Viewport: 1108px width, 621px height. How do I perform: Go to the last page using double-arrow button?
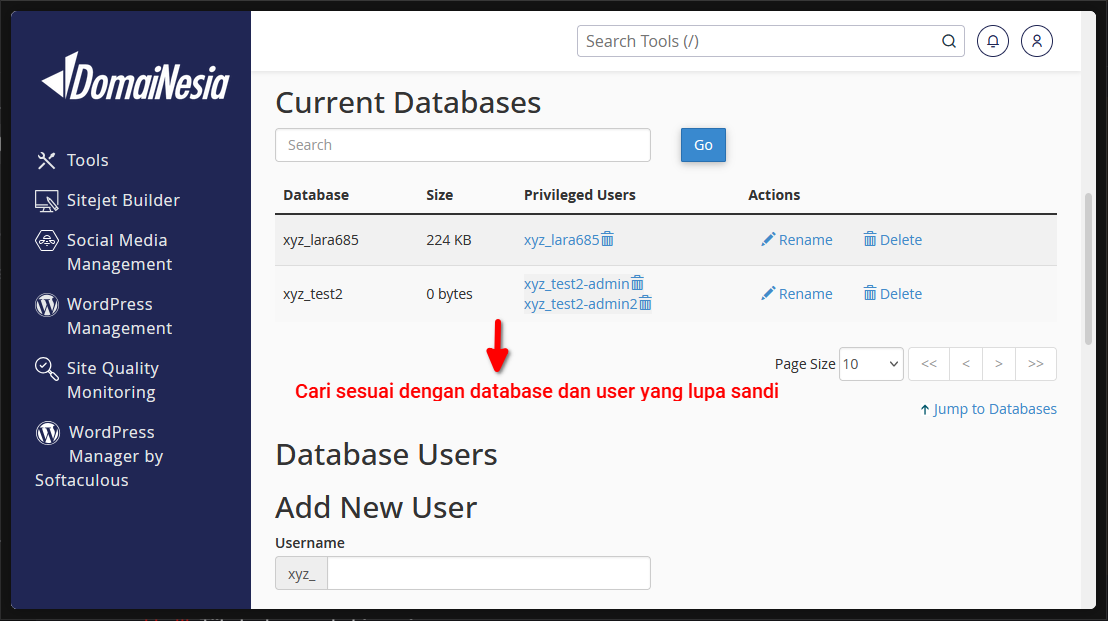click(x=1036, y=364)
